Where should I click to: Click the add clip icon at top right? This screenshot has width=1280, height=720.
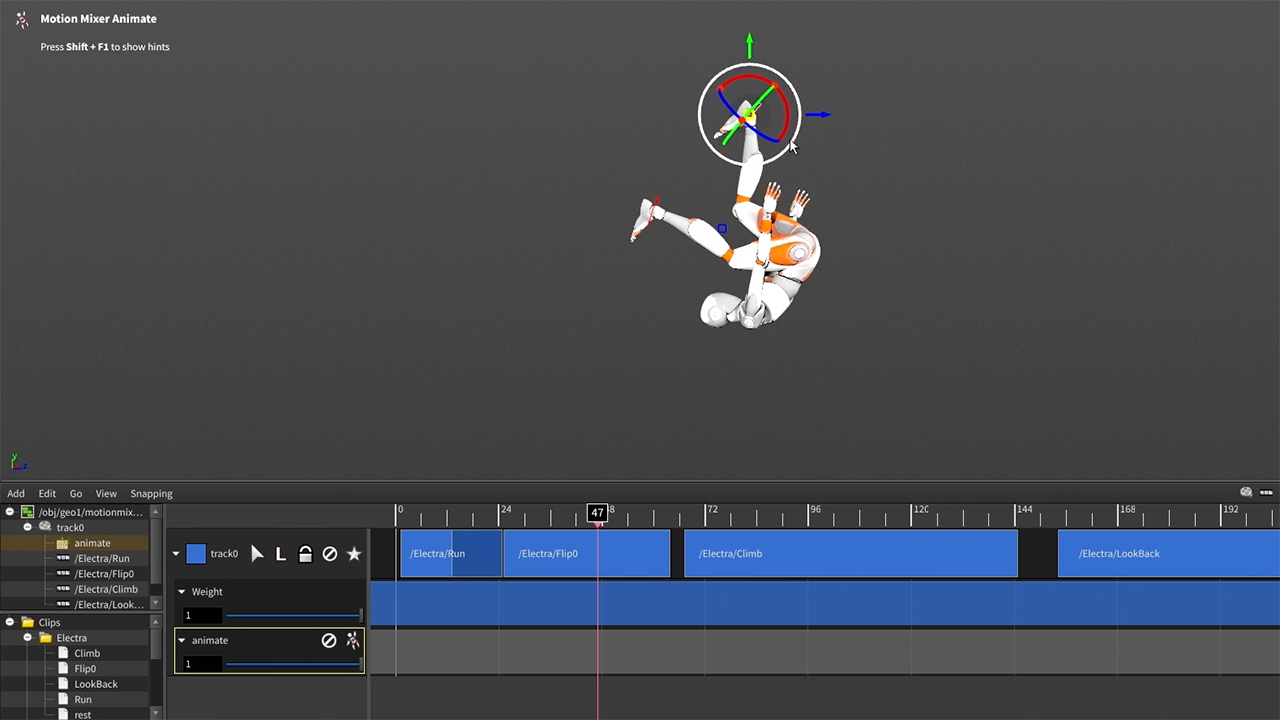1266,493
